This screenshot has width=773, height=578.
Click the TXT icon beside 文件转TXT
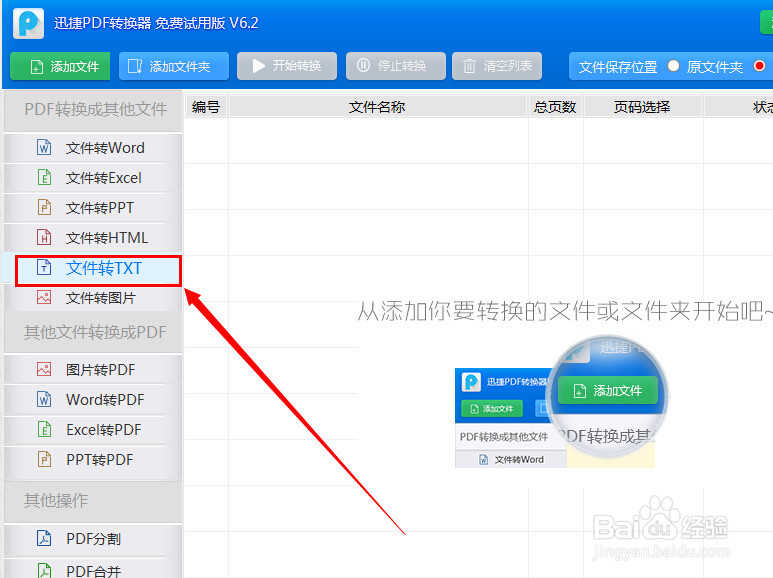click(x=44, y=268)
